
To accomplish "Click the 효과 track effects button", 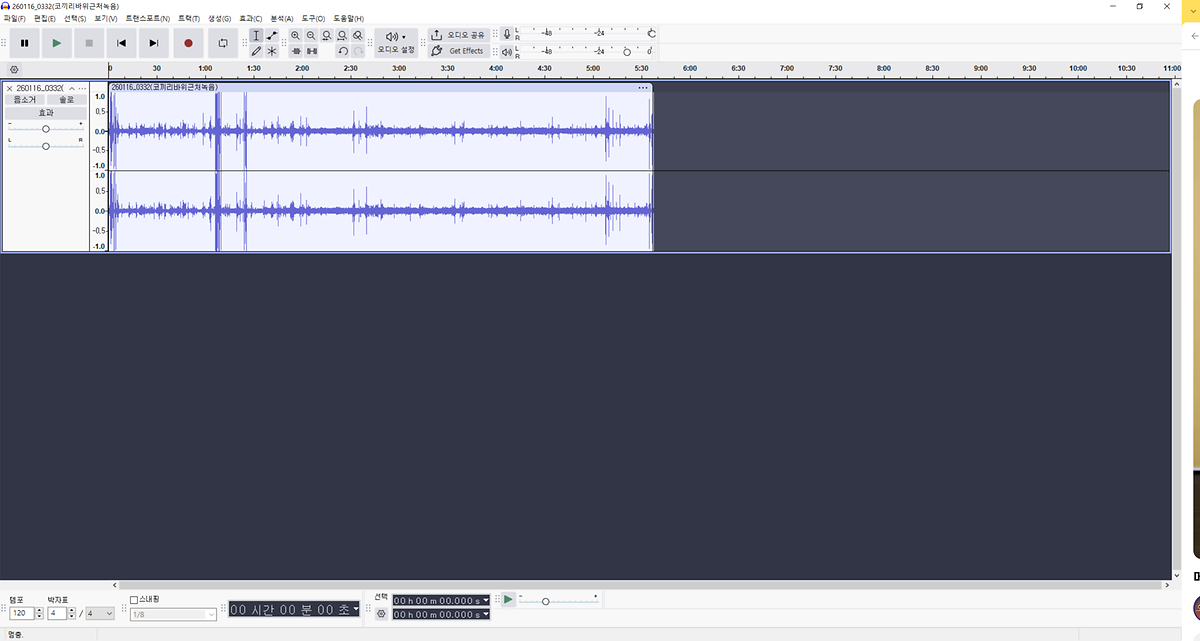I will point(46,113).
